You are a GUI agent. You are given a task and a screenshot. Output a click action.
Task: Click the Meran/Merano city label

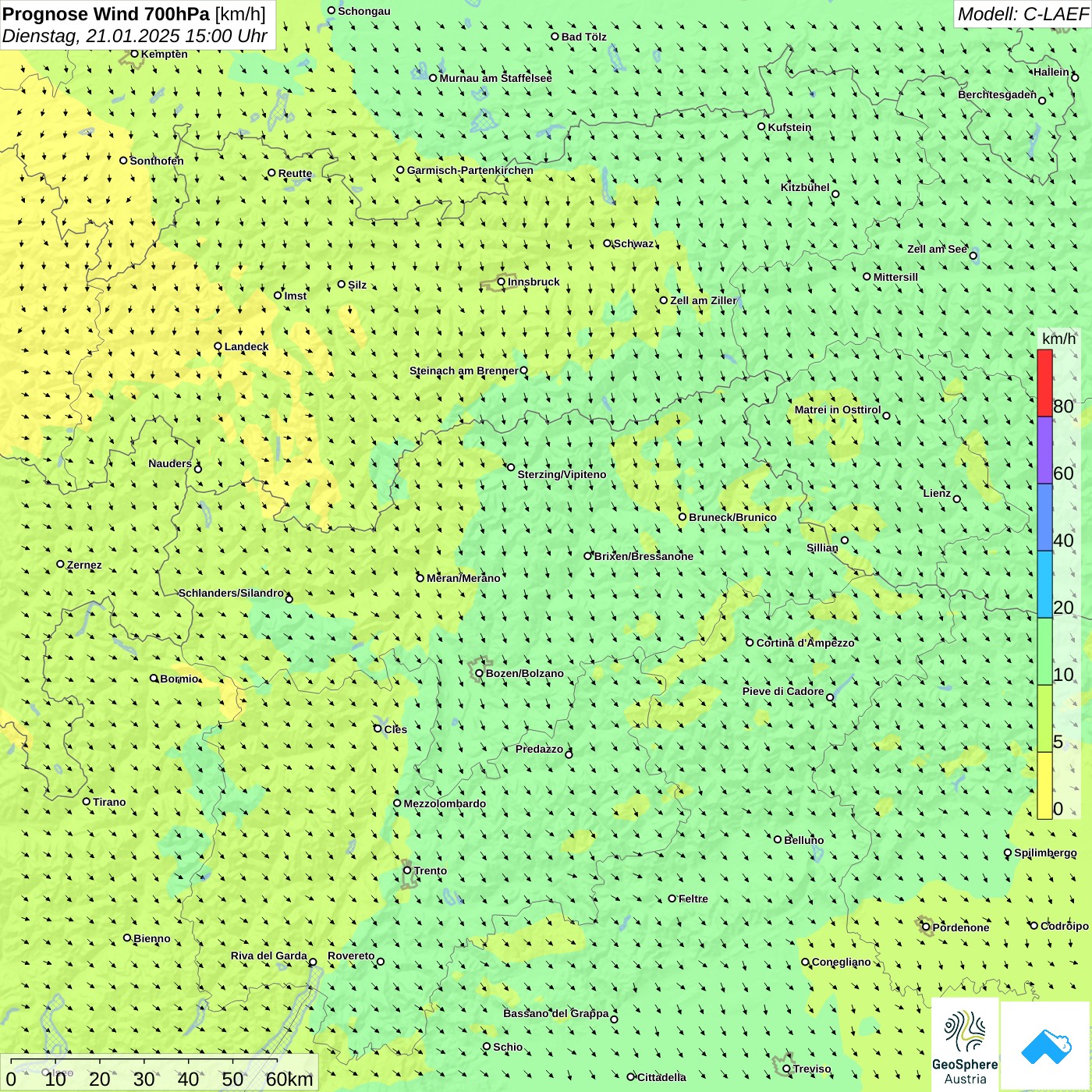click(x=463, y=578)
